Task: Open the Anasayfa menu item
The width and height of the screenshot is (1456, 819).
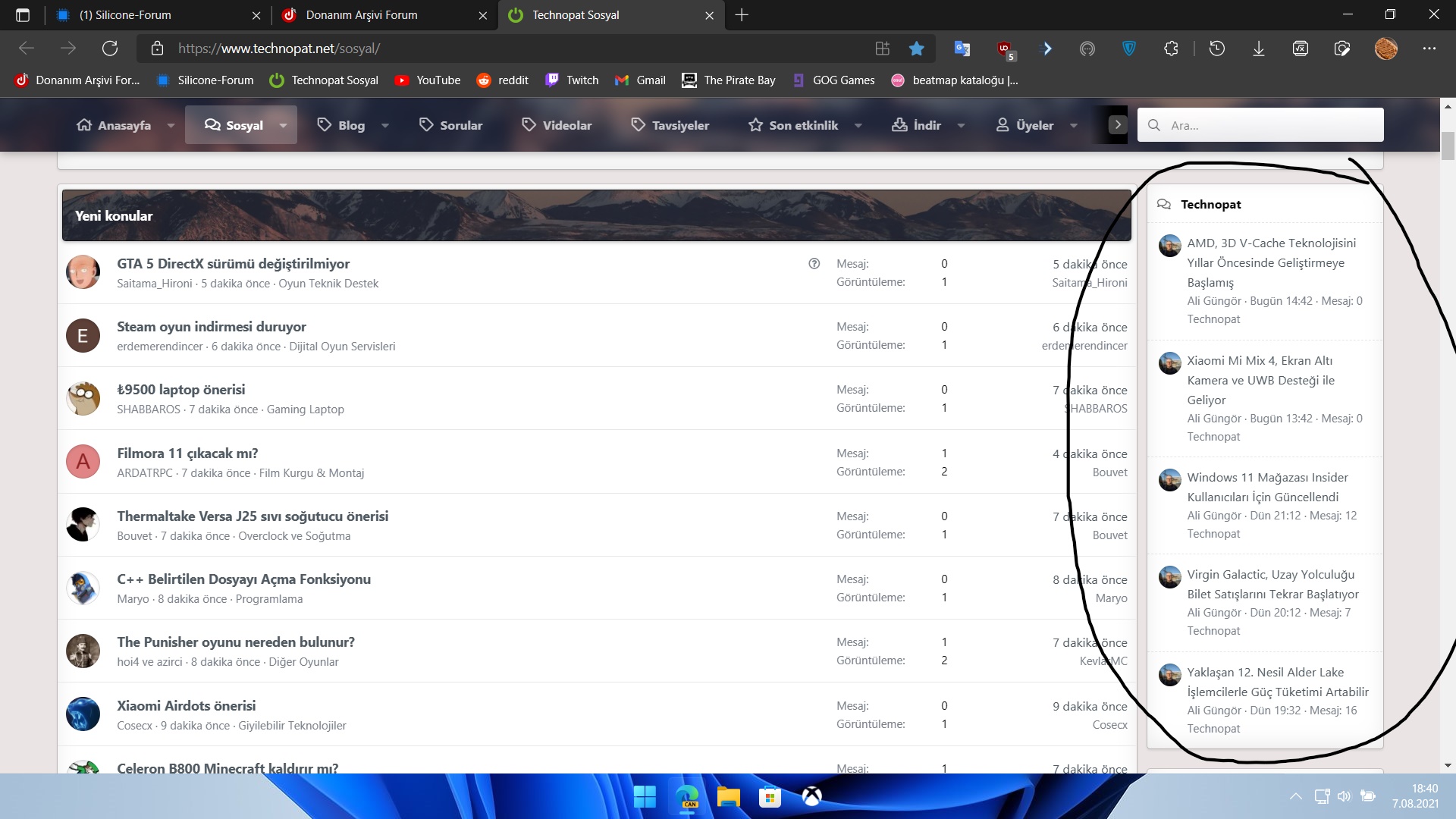Action: [x=115, y=126]
